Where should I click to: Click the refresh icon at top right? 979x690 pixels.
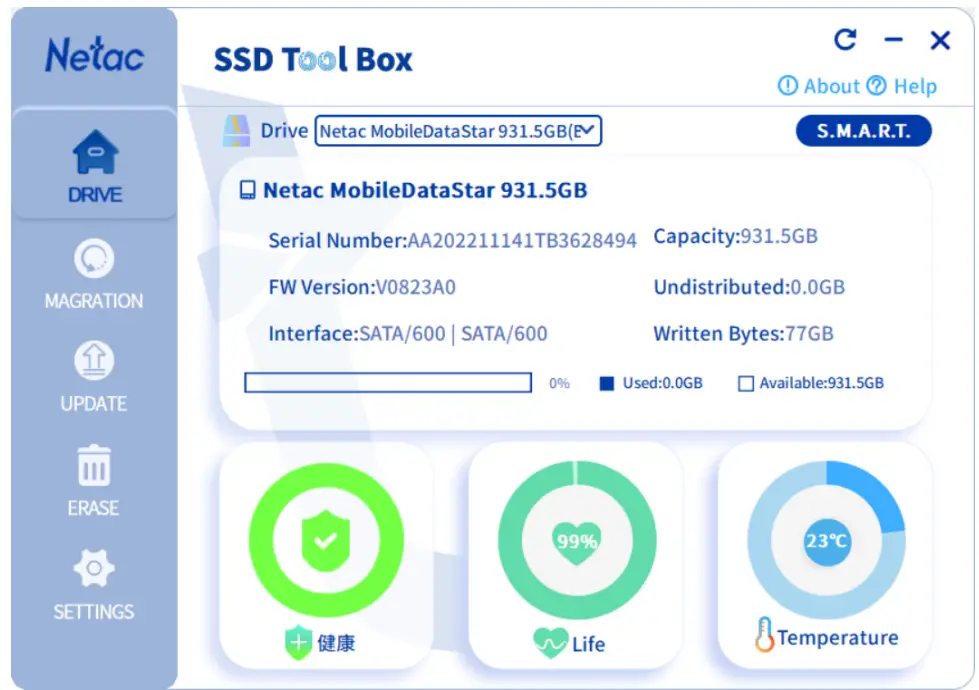pyautogui.click(x=846, y=38)
